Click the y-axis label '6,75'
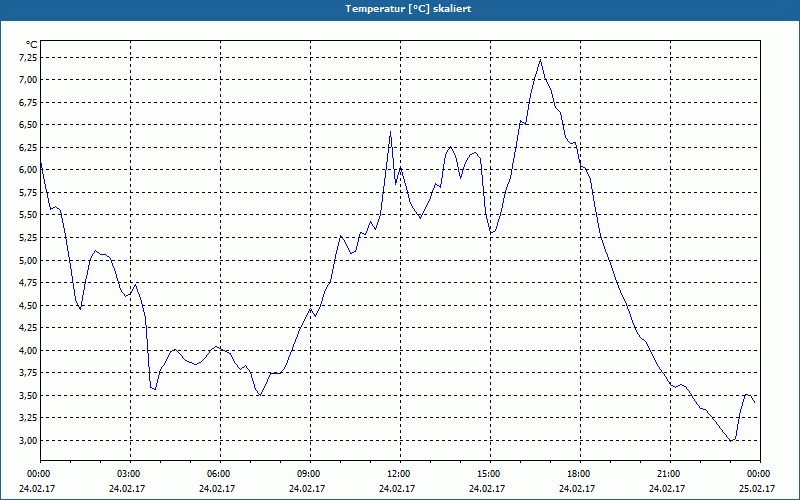Screen dimensions: 800x500 tap(28, 103)
